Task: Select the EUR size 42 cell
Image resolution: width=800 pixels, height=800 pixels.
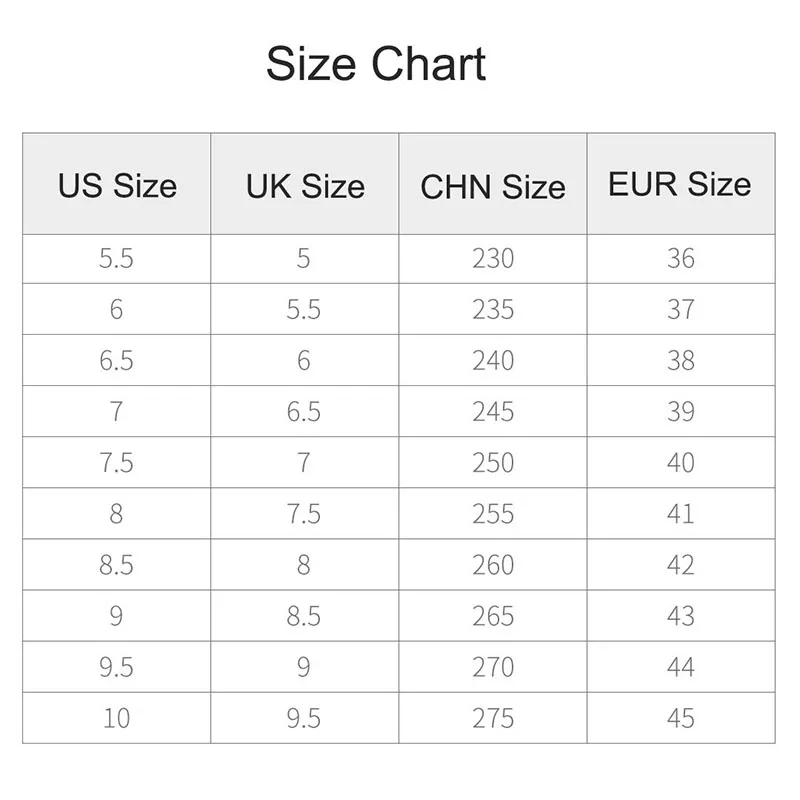Action: (680, 565)
